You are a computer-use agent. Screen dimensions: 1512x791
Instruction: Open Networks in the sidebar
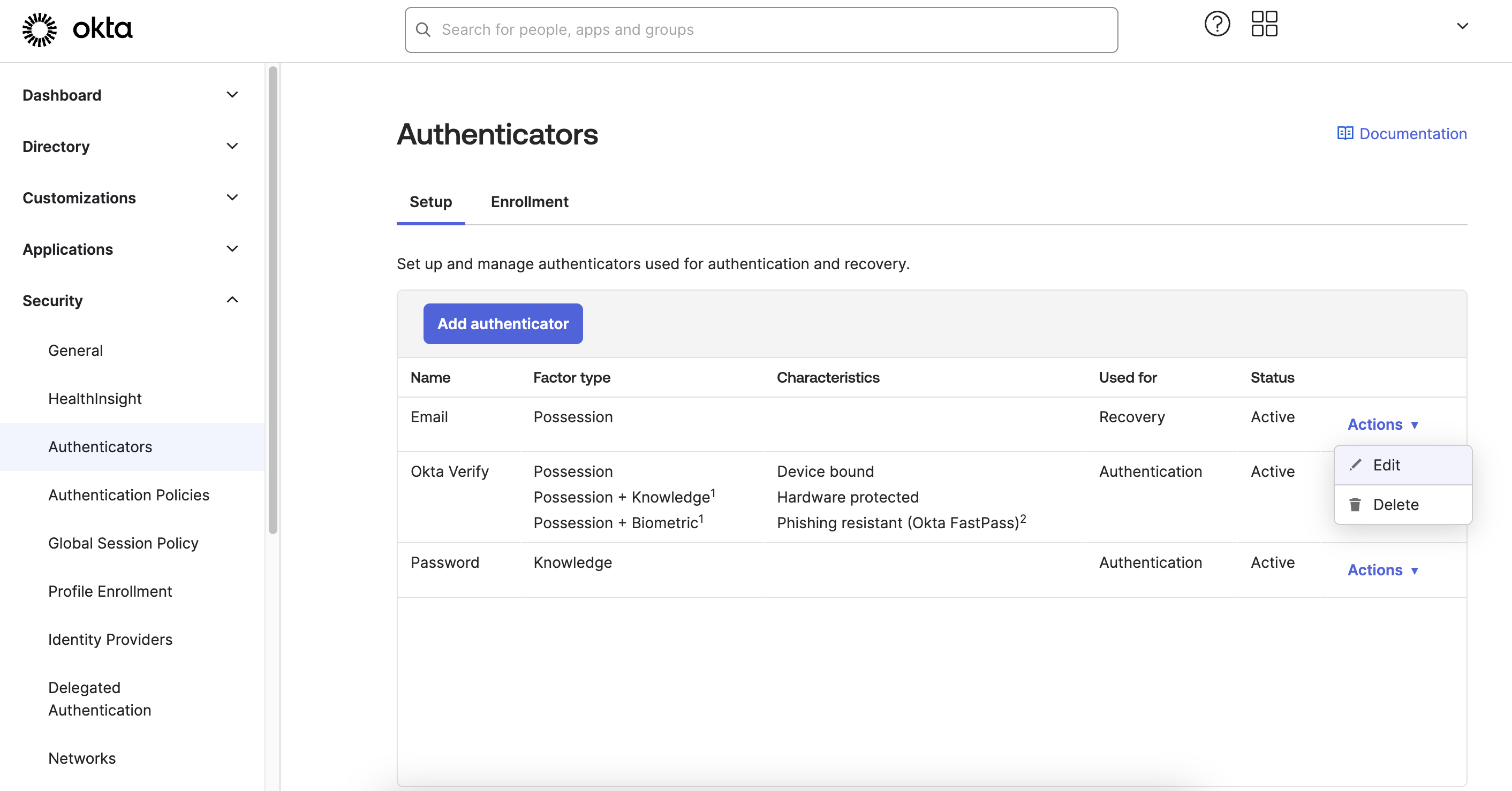click(x=82, y=758)
